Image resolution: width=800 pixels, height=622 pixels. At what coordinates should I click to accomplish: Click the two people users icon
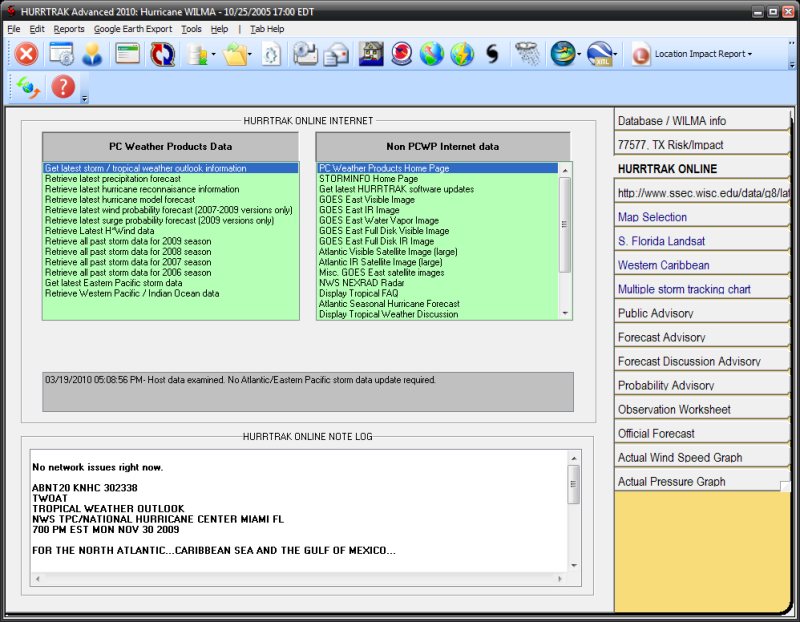93,54
